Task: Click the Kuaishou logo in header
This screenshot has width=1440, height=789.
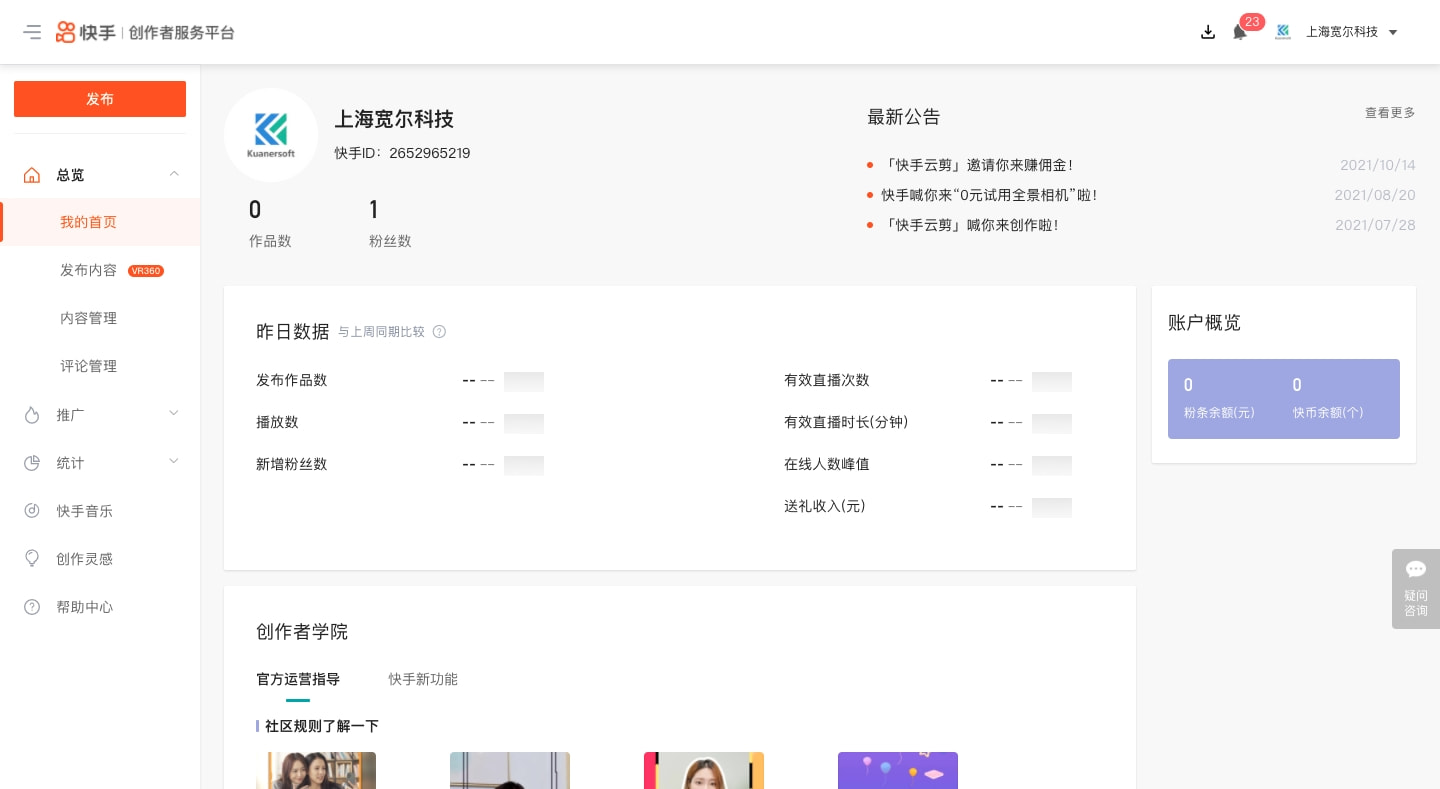Action: click(85, 32)
